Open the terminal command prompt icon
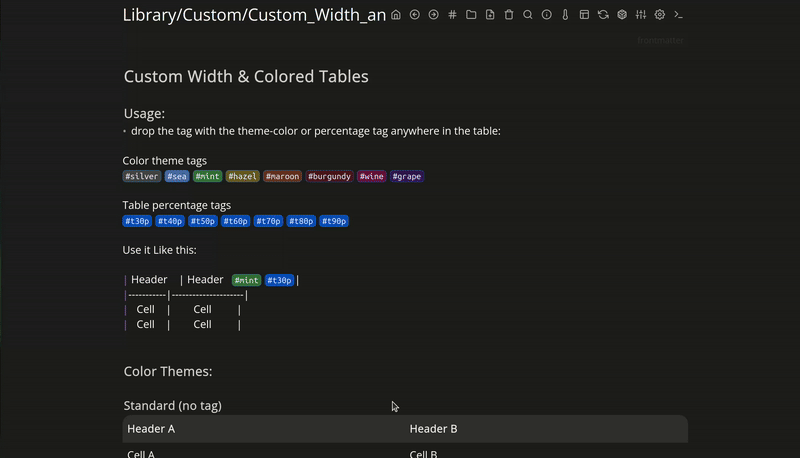800x458 pixels. (x=679, y=15)
